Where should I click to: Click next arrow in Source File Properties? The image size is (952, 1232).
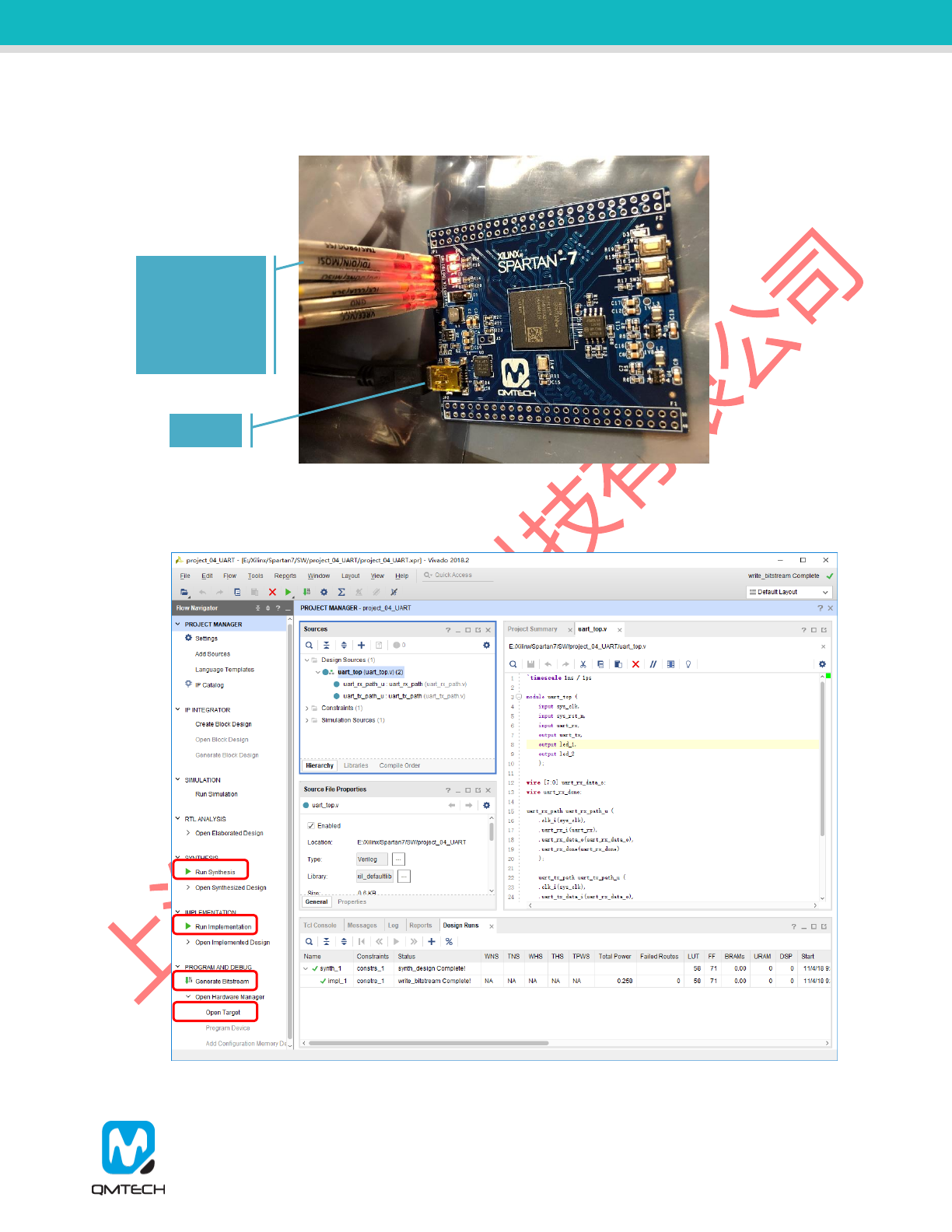coord(469,805)
